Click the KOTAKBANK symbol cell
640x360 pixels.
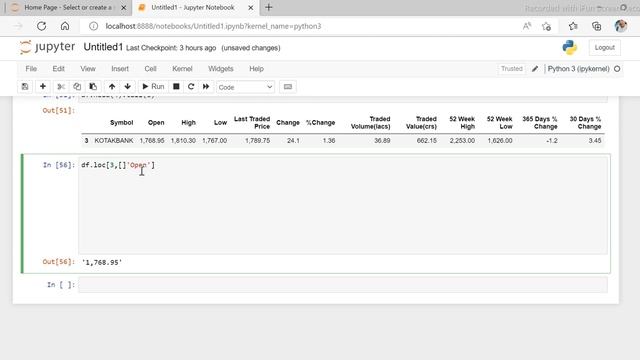point(113,140)
